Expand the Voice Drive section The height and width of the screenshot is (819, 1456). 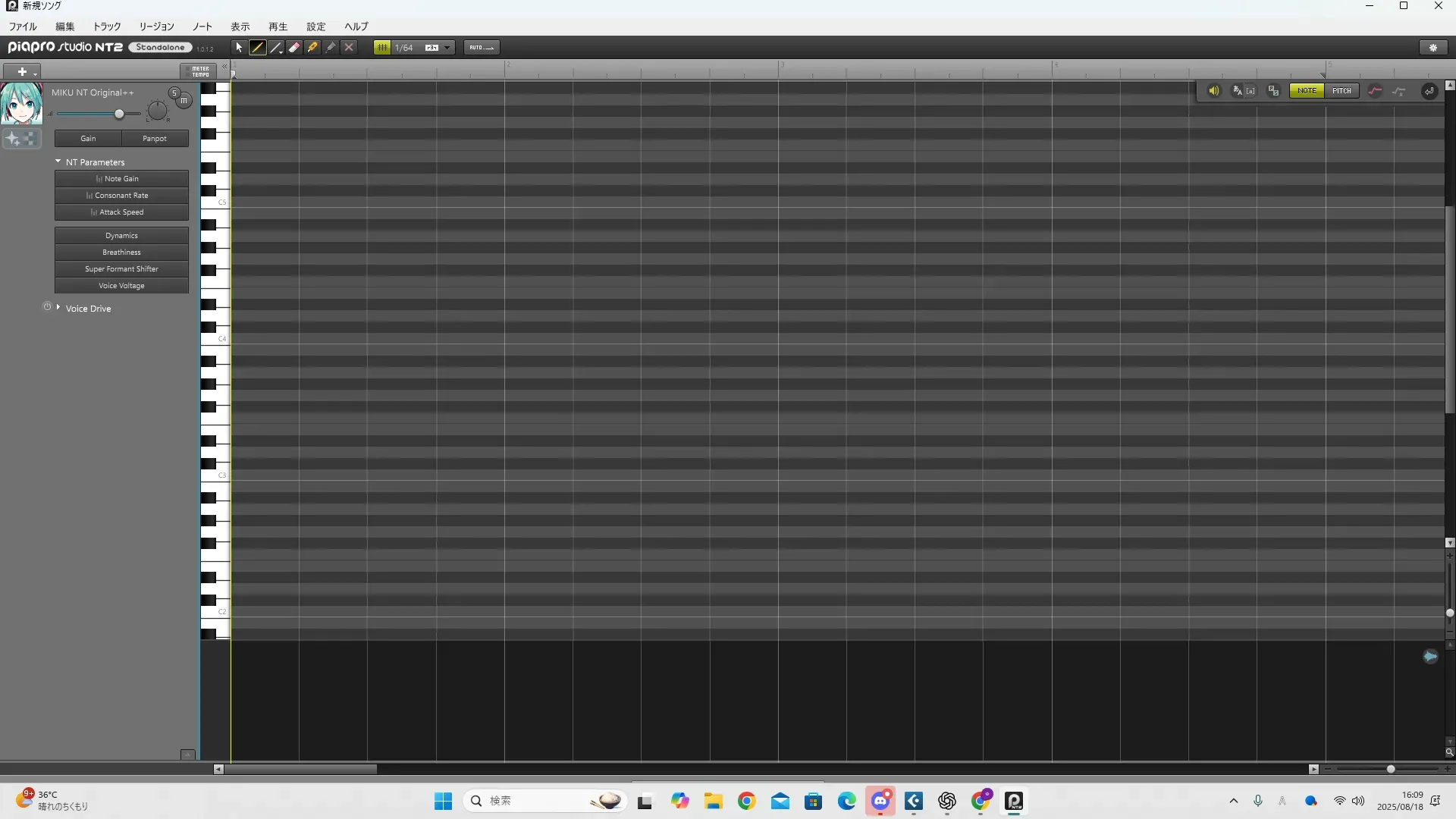tap(58, 308)
